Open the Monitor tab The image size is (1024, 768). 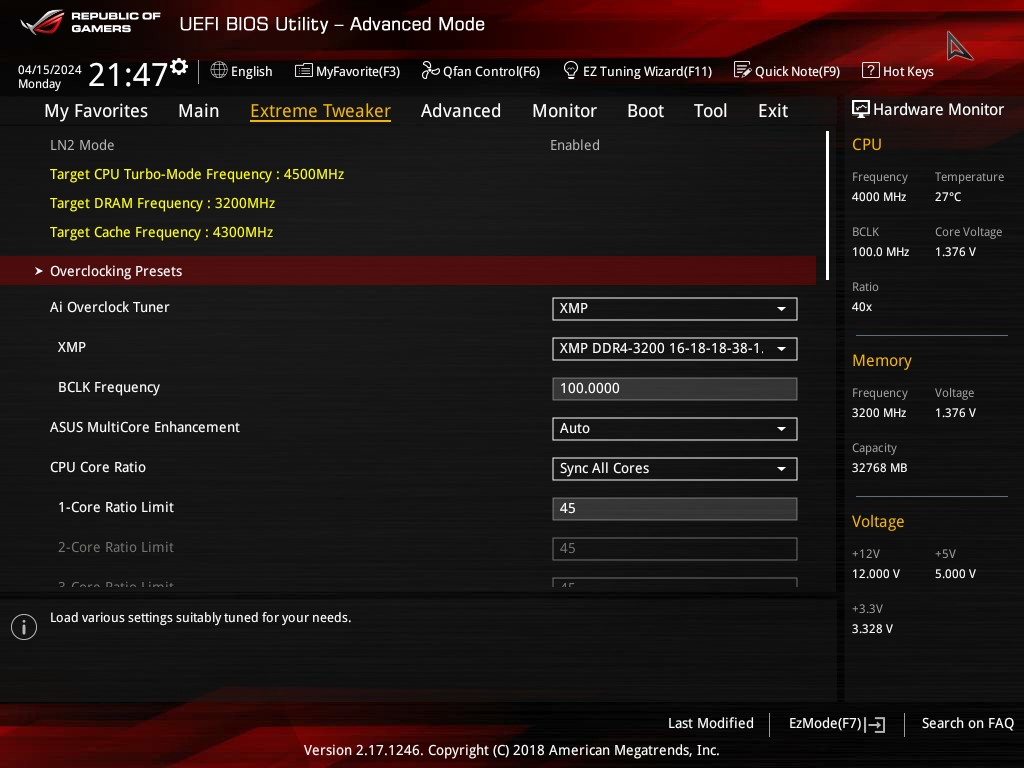click(x=564, y=111)
